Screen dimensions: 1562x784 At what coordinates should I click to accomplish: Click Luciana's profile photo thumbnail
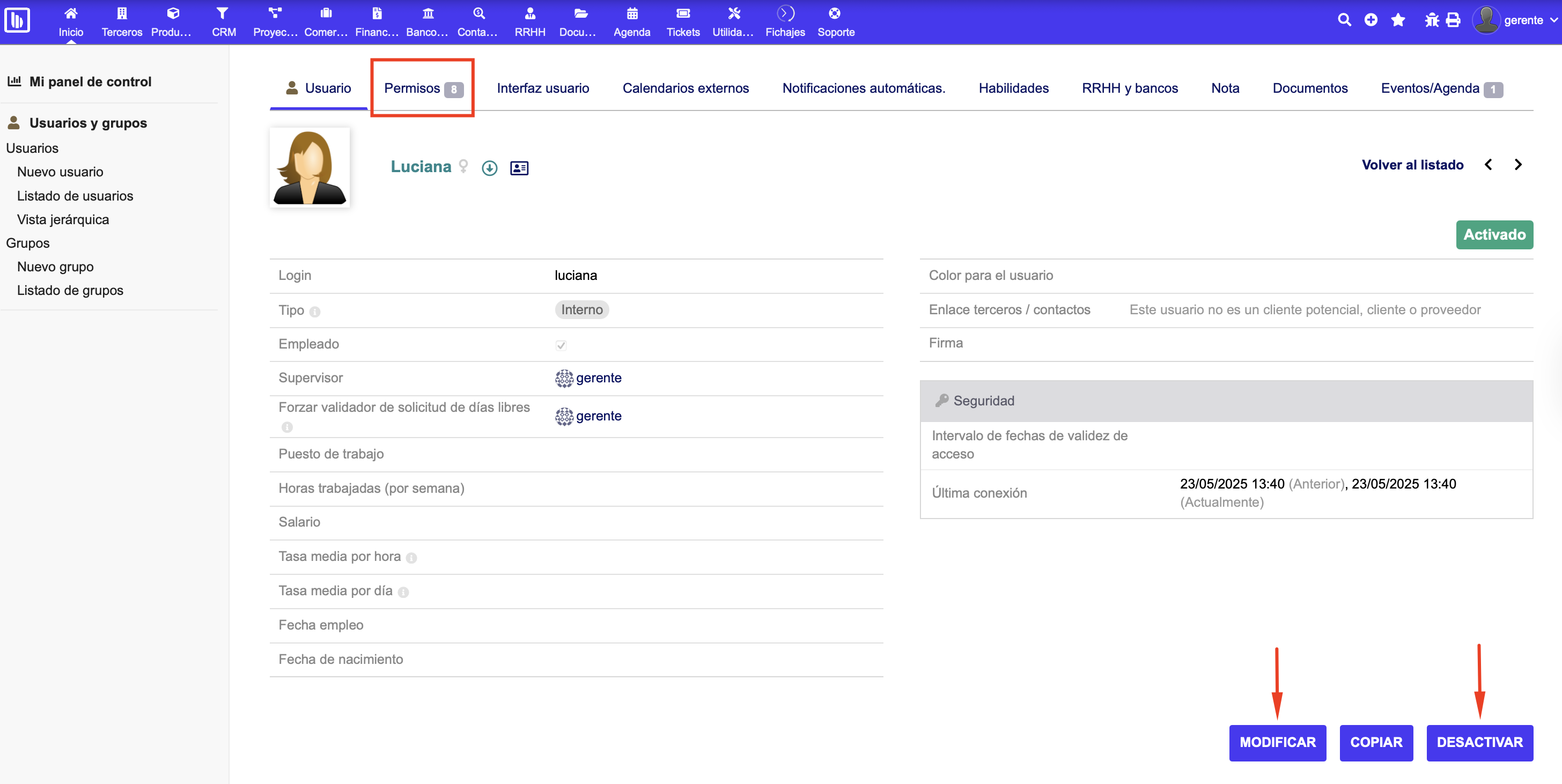(x=310, y=167)
